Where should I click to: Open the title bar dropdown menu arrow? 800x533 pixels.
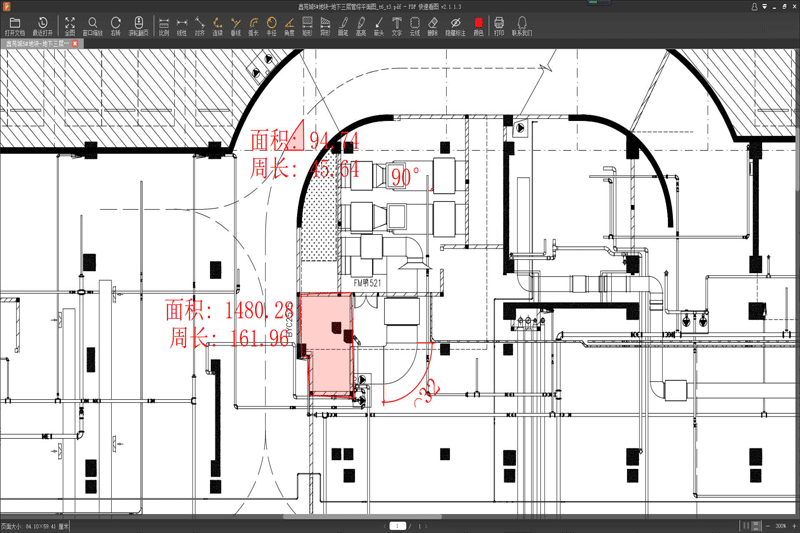coord(764,7)
